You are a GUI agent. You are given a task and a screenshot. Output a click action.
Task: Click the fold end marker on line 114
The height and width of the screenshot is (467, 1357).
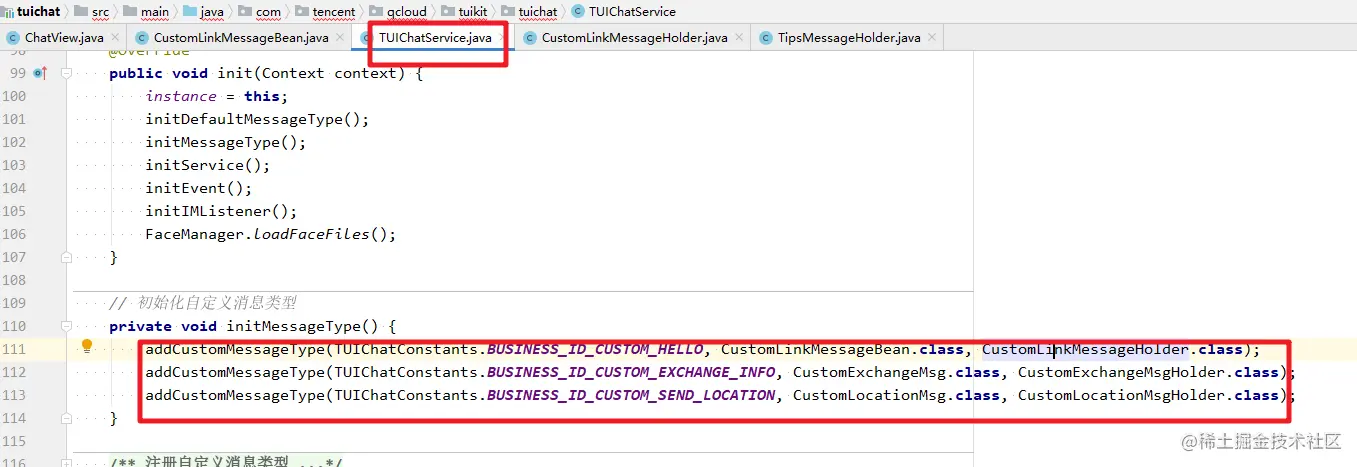pos(67,418)
